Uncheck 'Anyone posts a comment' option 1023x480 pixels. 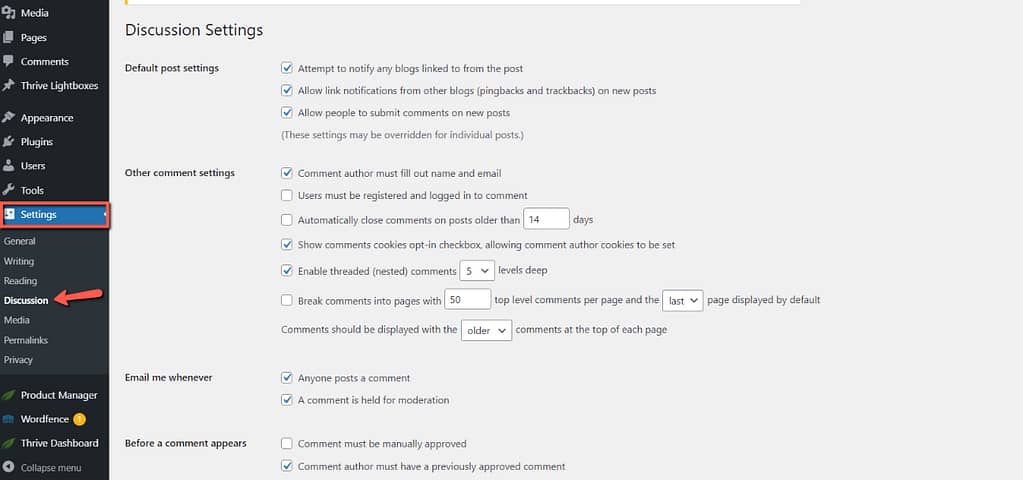(x=286, y=378)
